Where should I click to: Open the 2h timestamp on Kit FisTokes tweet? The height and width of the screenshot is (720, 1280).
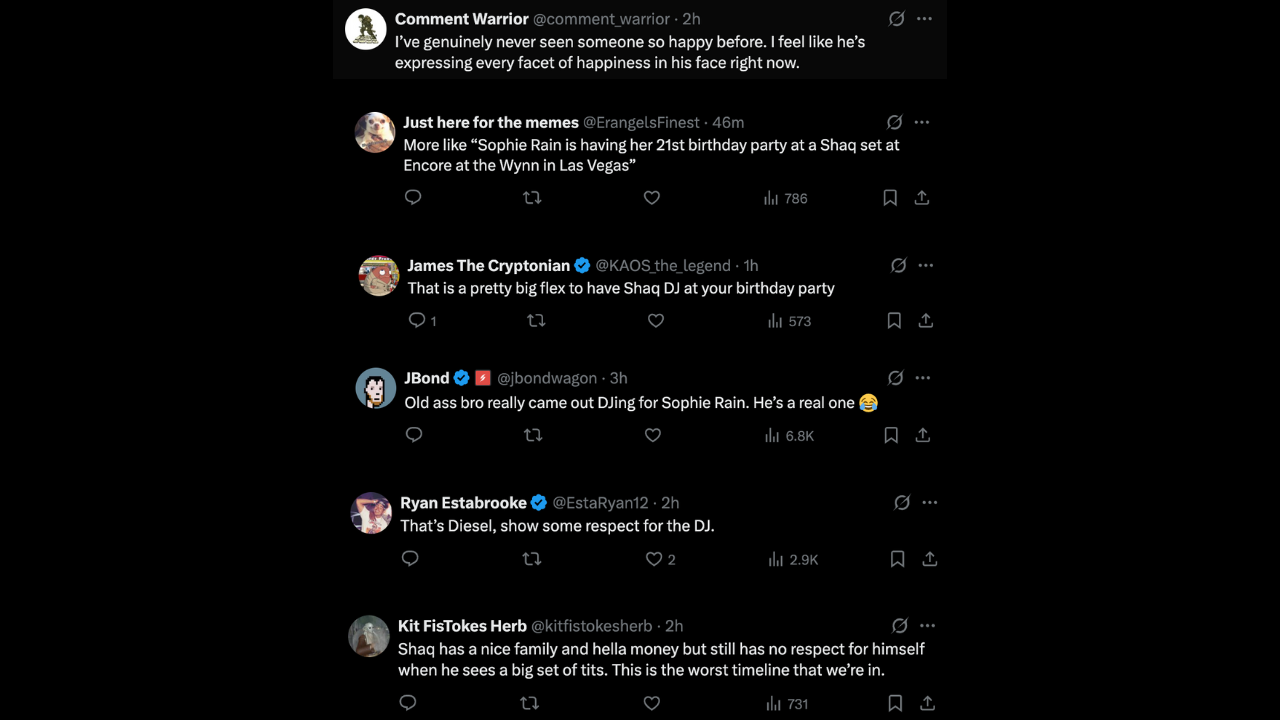pyautogui.click(x=674, y=626)
